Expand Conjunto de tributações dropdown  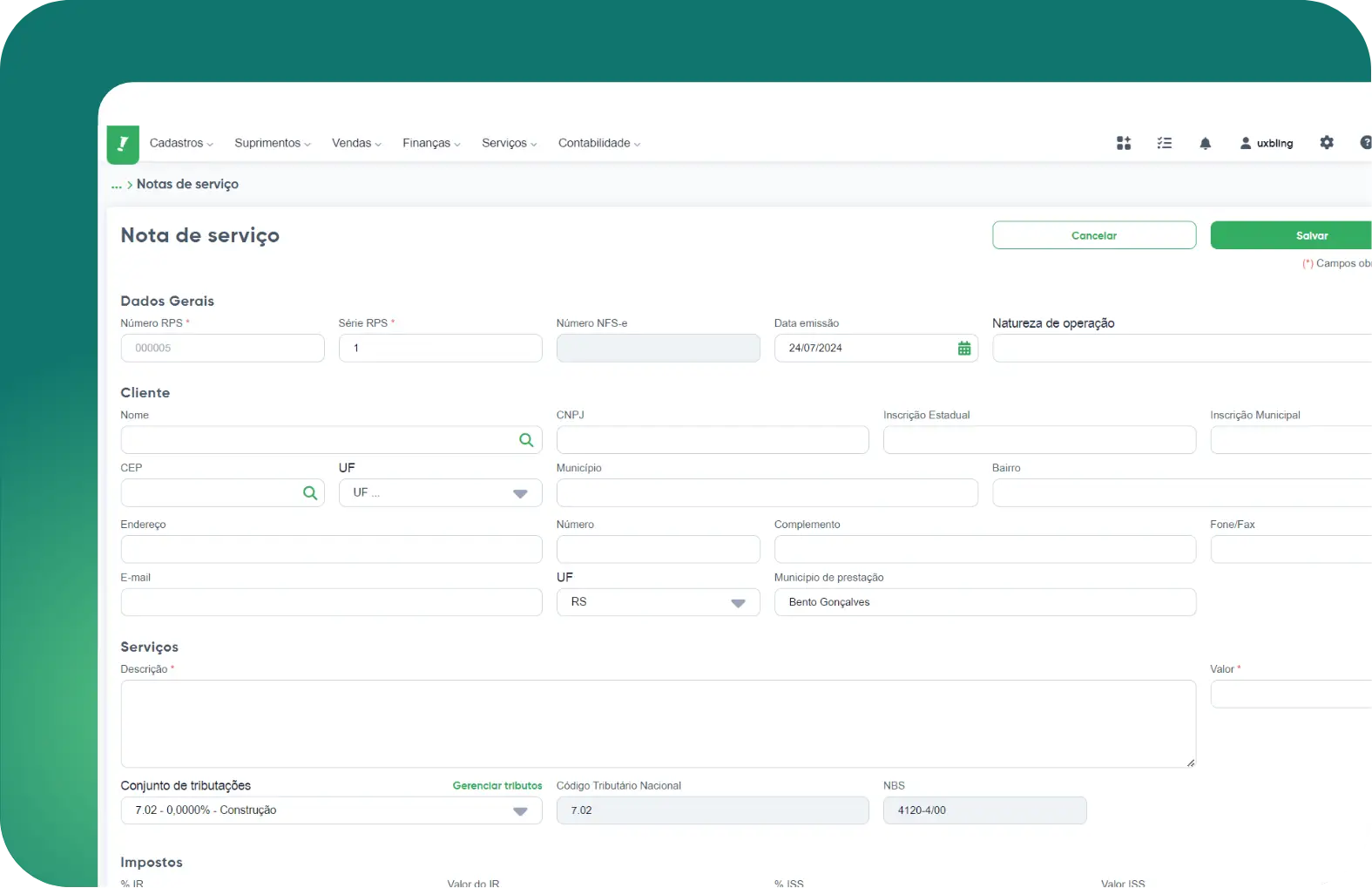tap(332, 810)
